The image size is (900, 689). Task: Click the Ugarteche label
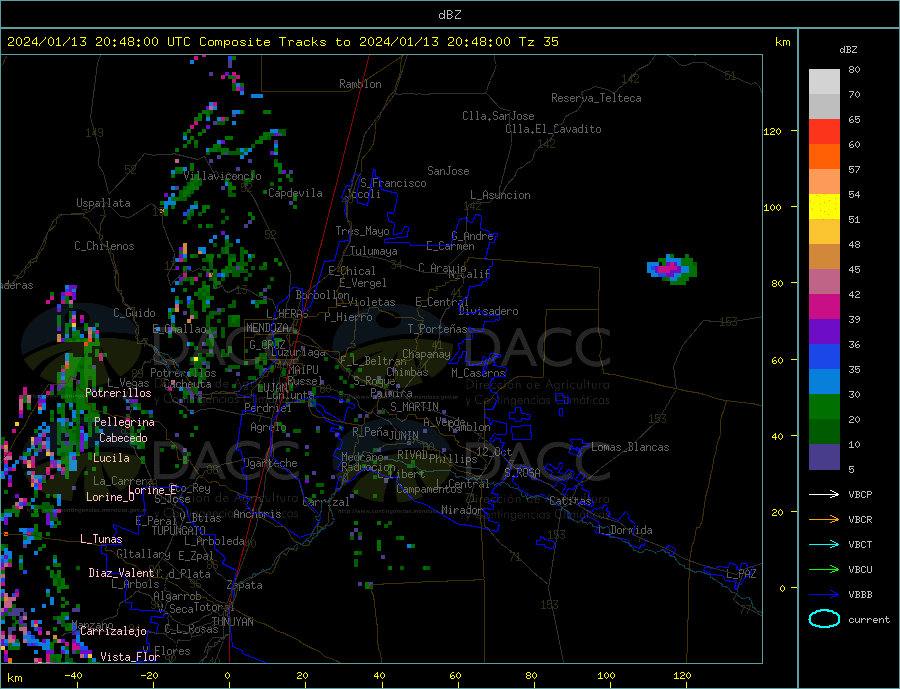click(x=270, y=463)
